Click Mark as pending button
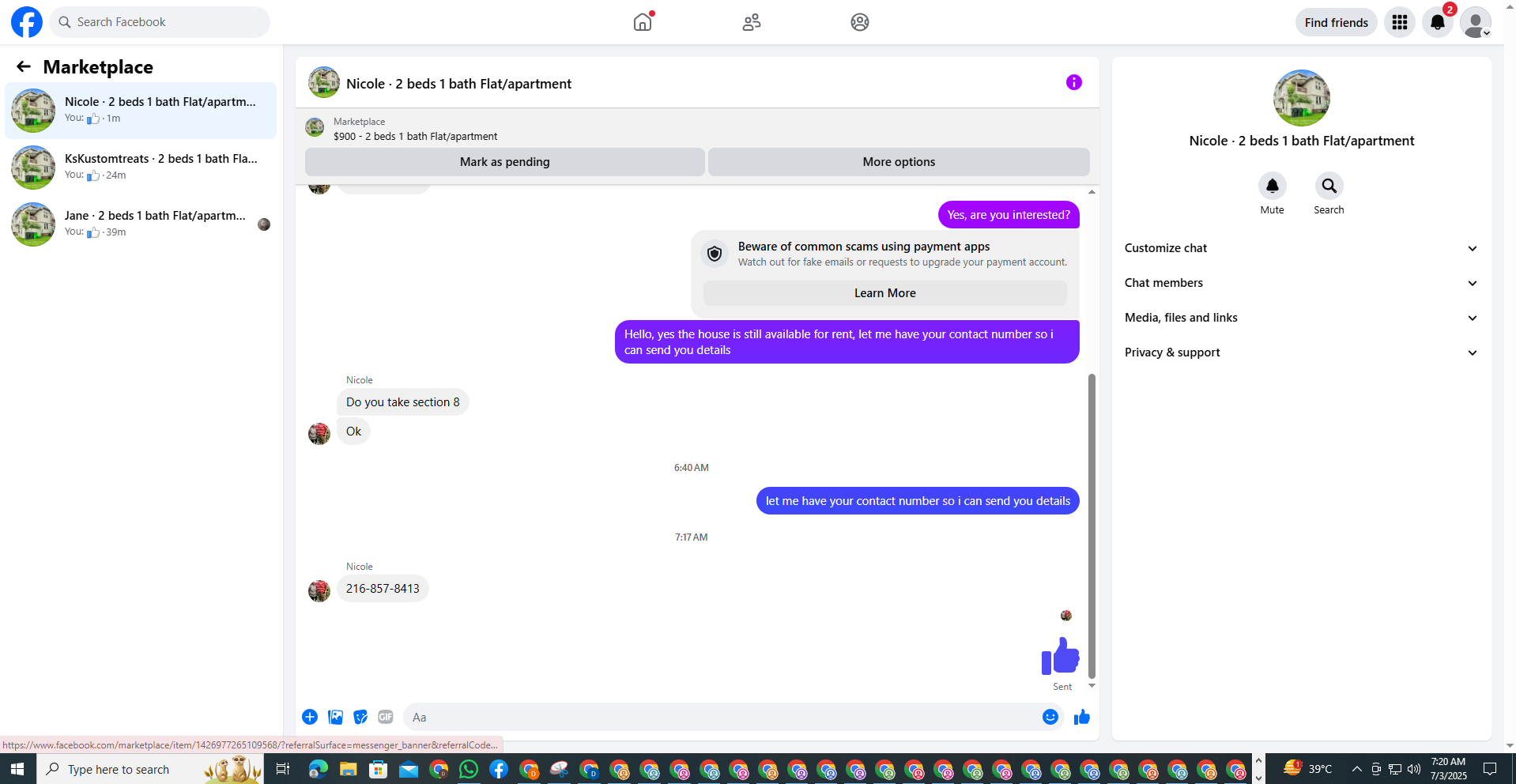Screen dimensions: 1516x784 (x=505, y=162)
